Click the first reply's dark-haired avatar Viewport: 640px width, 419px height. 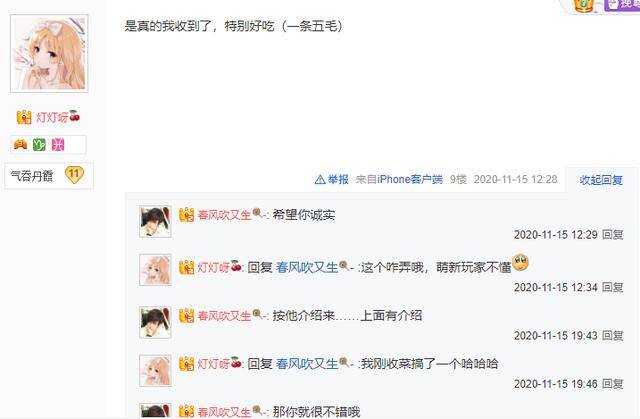tap(155, 222)
